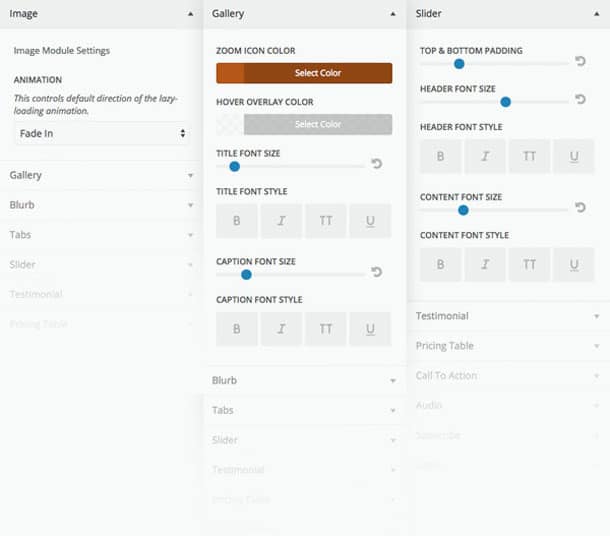Toggle underline for Header Font Style
The height and width of the screenshot is (536, 610).
coord(574,156)
